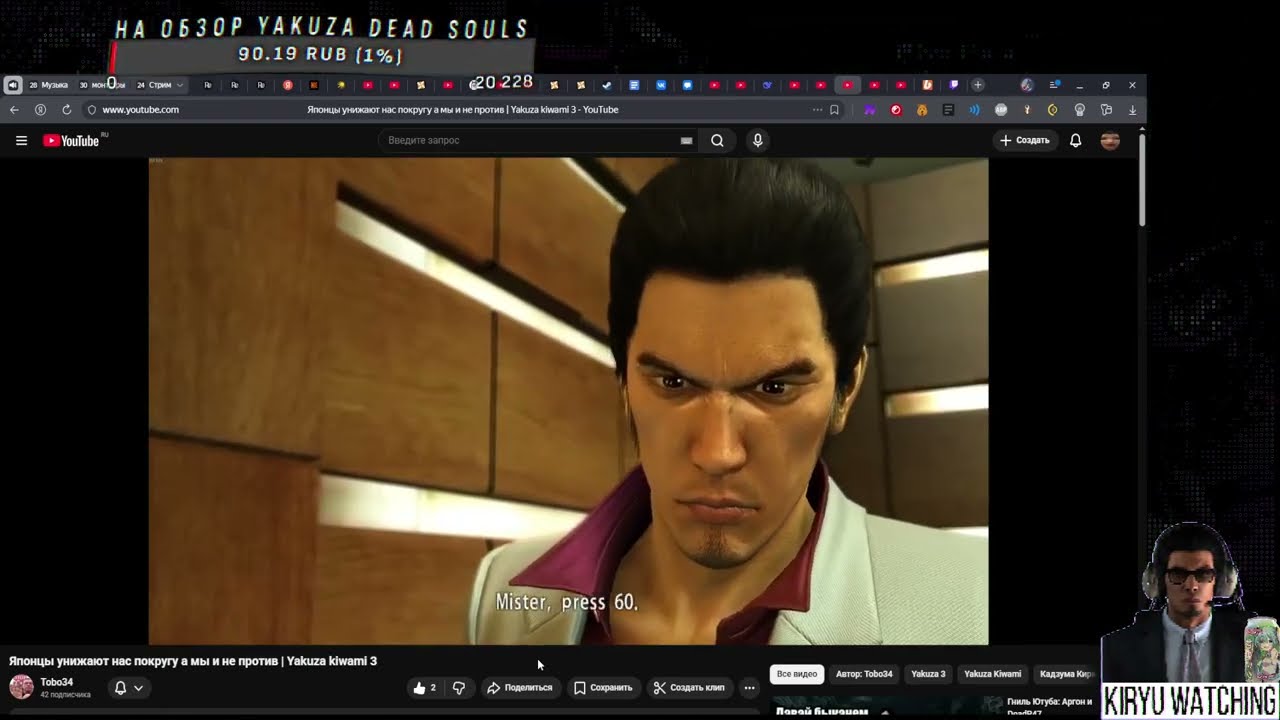Open the Стрим tab group
Image resolution: width=1280 pixels, height=720 pixels.
coord(154,85)
